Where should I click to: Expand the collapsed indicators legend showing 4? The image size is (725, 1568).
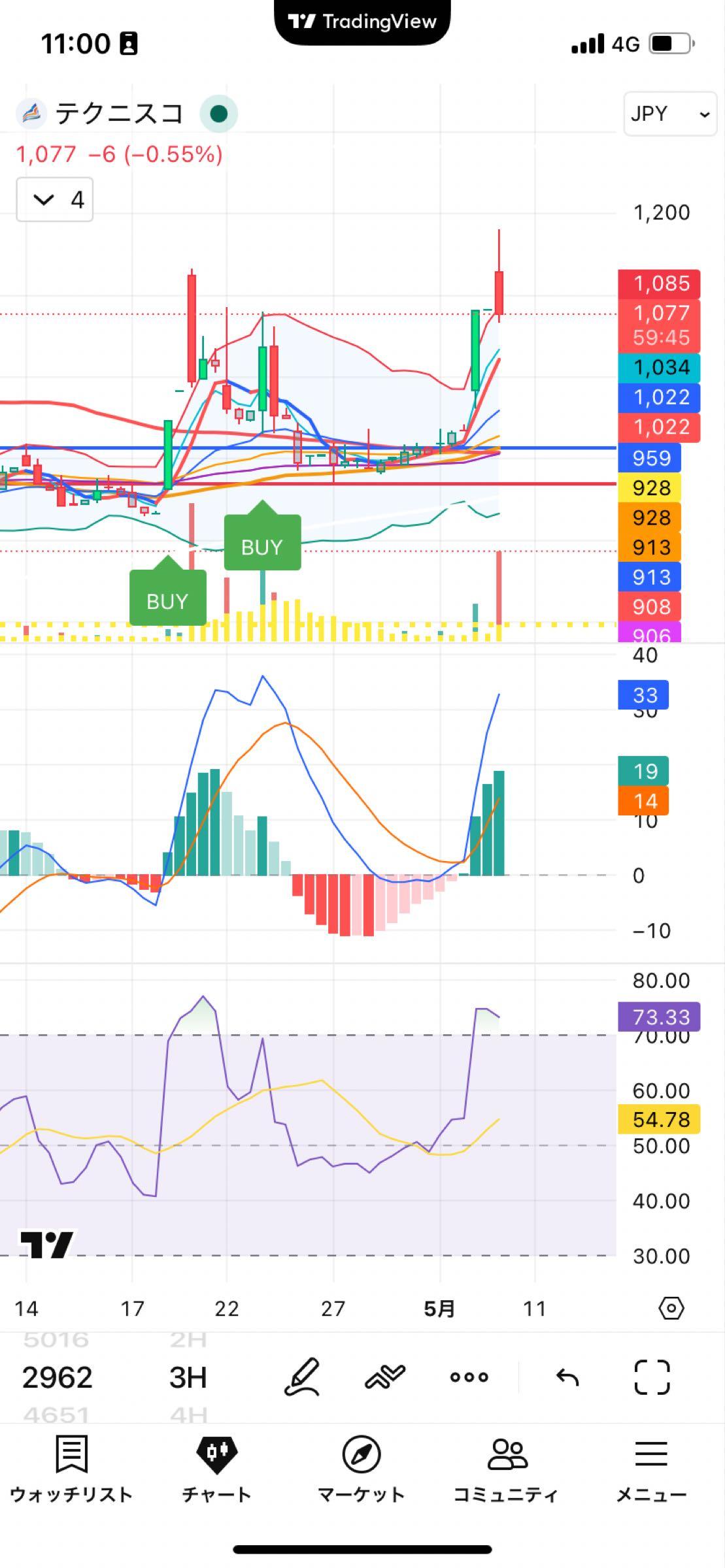click(x=55, y=199)
